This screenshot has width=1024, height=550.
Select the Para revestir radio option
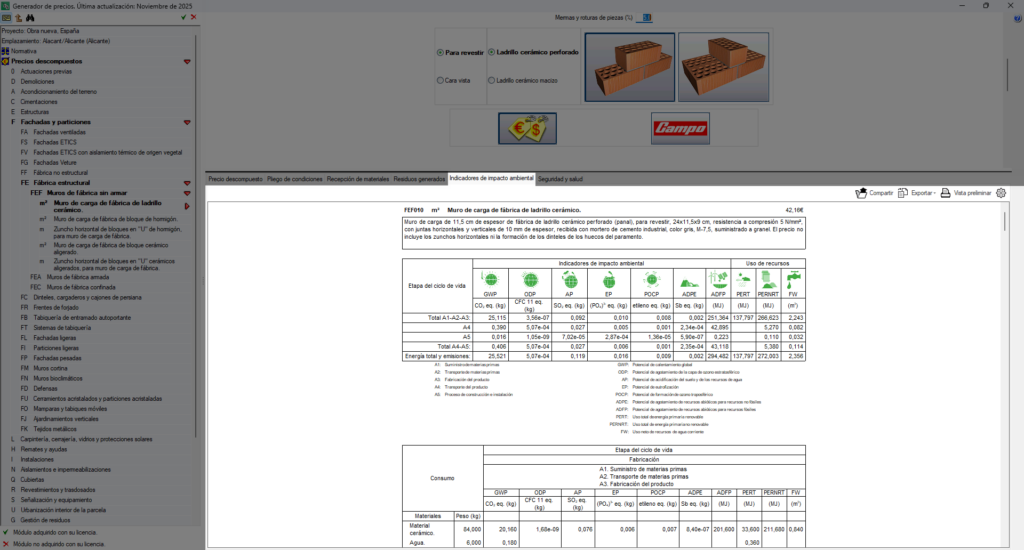point(440,52)
